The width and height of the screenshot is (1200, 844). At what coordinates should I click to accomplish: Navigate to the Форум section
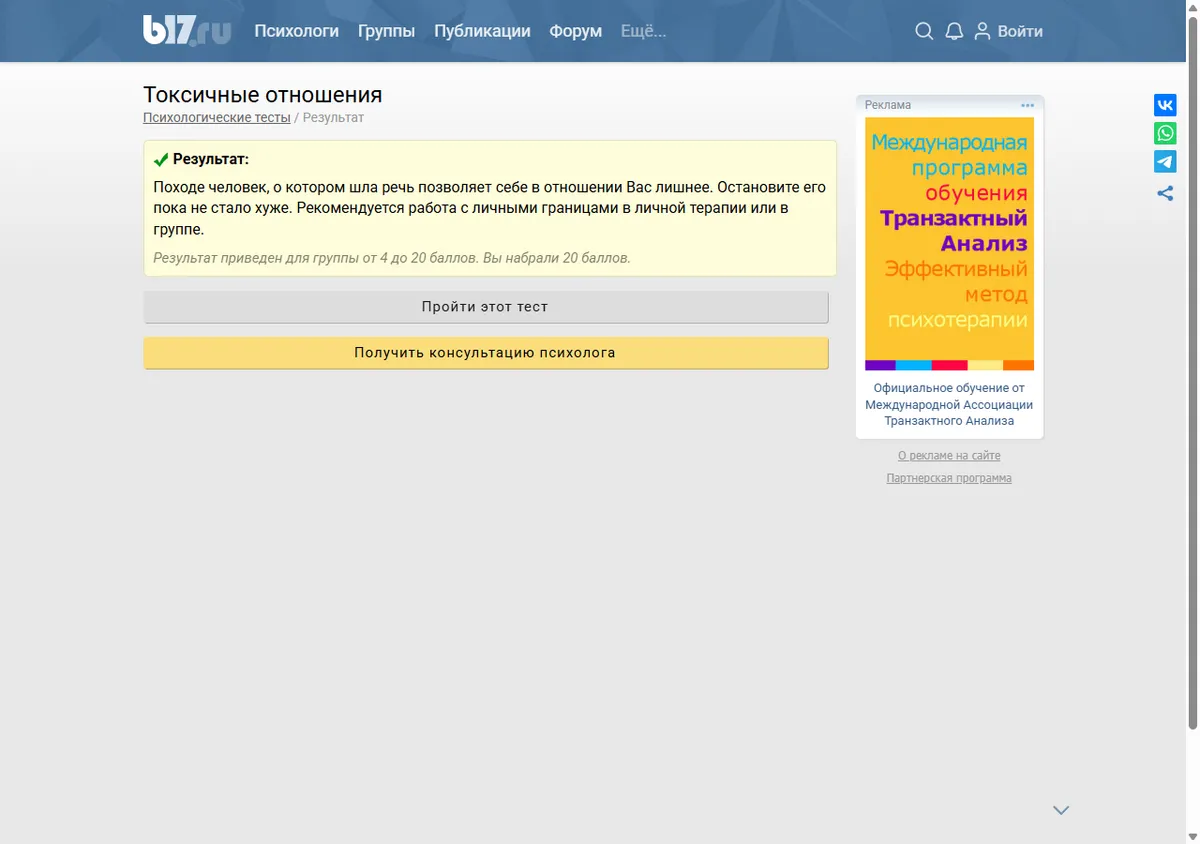(575, 31)
